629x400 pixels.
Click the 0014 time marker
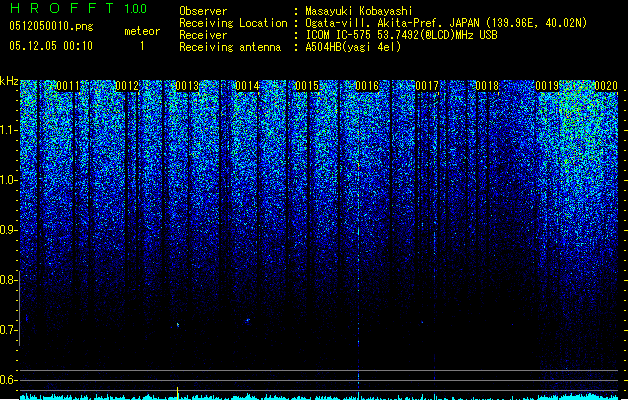247,86
